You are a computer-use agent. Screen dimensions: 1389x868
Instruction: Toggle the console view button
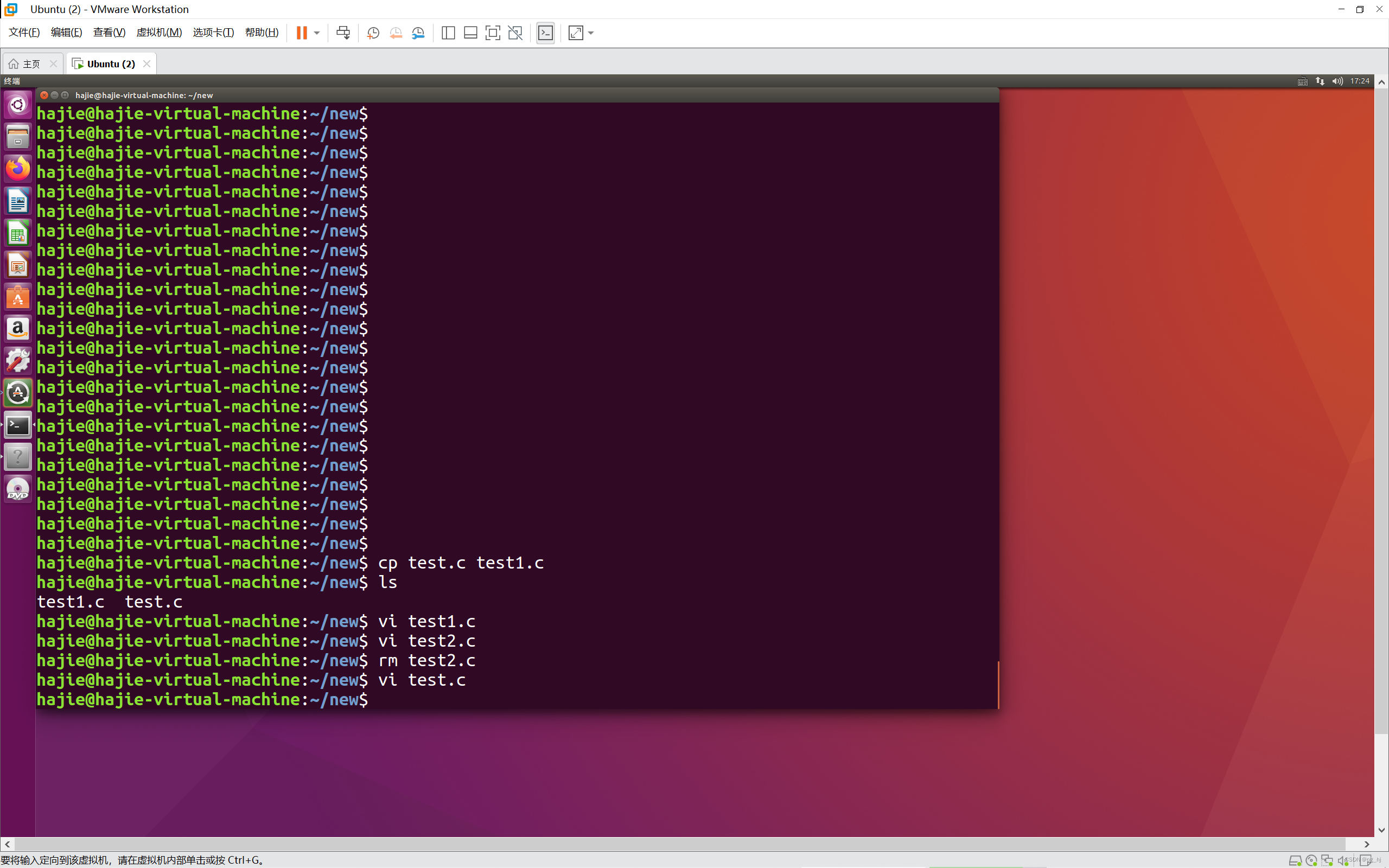point(545,33)
